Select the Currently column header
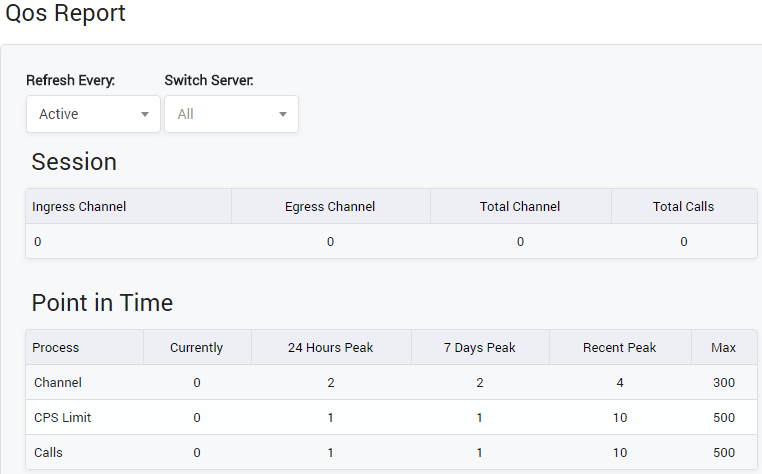Viewport: 762px width, 474px height. (x=196, y=348)
